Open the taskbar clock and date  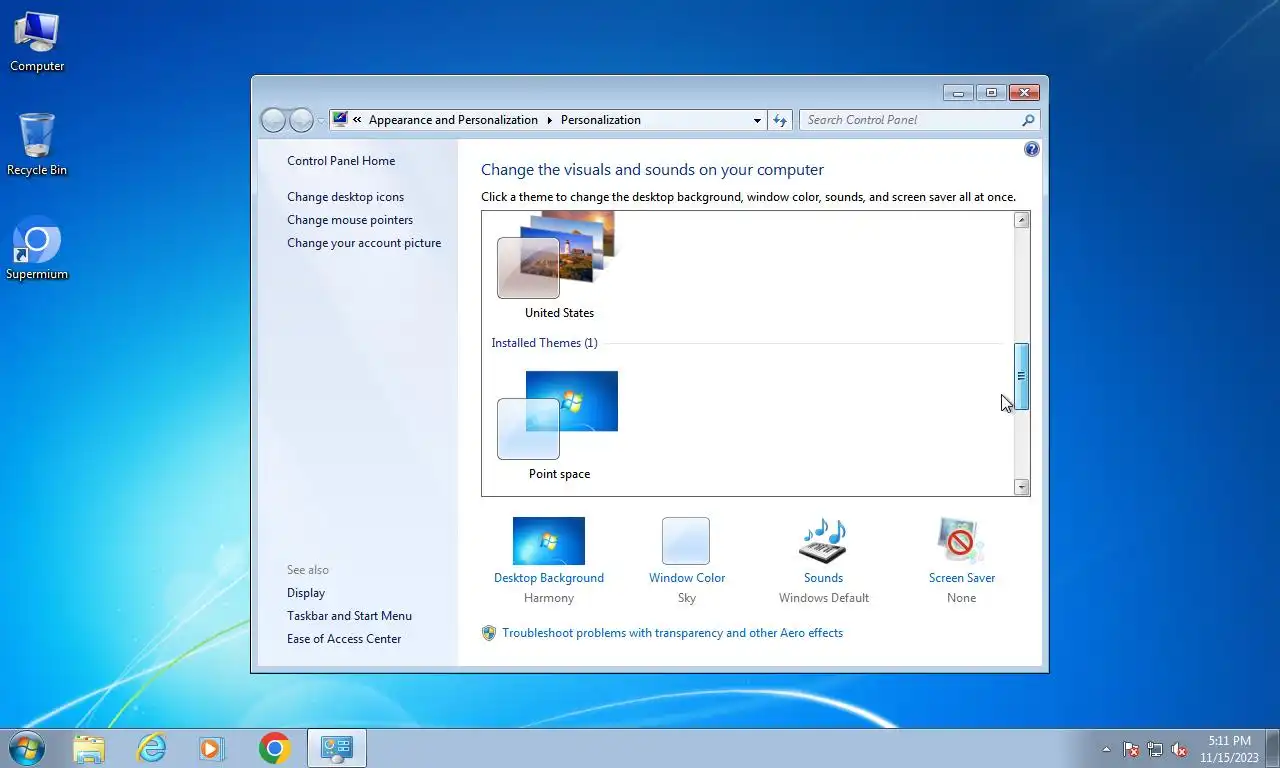tap(1229, 749)
